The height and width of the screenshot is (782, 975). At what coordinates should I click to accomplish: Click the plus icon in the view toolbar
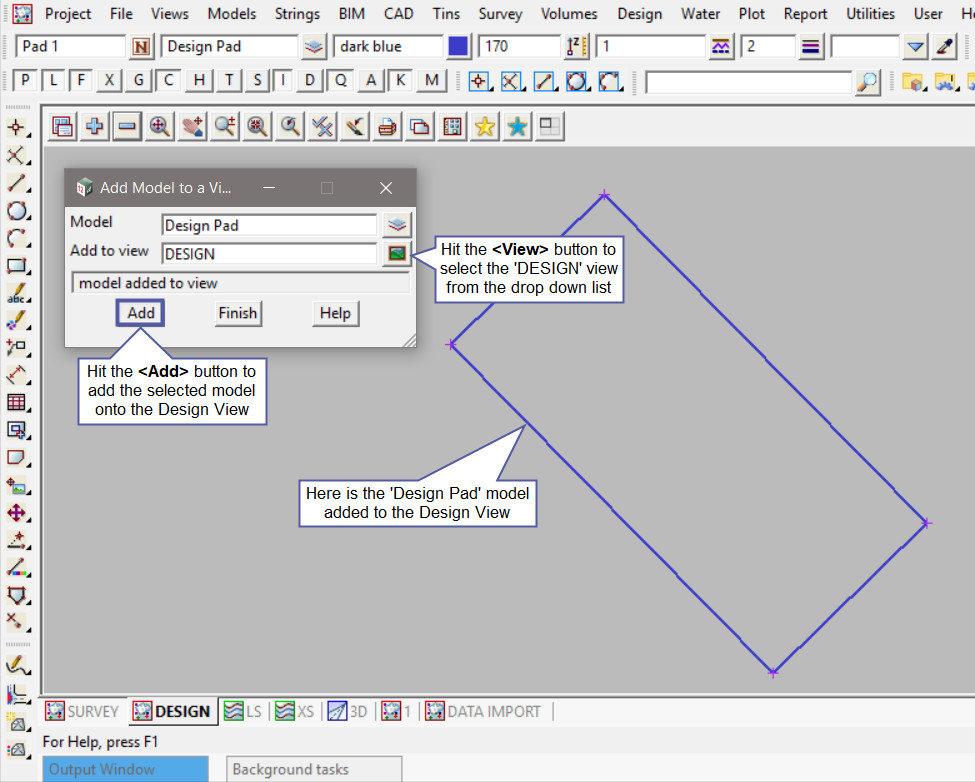(95, 126)
